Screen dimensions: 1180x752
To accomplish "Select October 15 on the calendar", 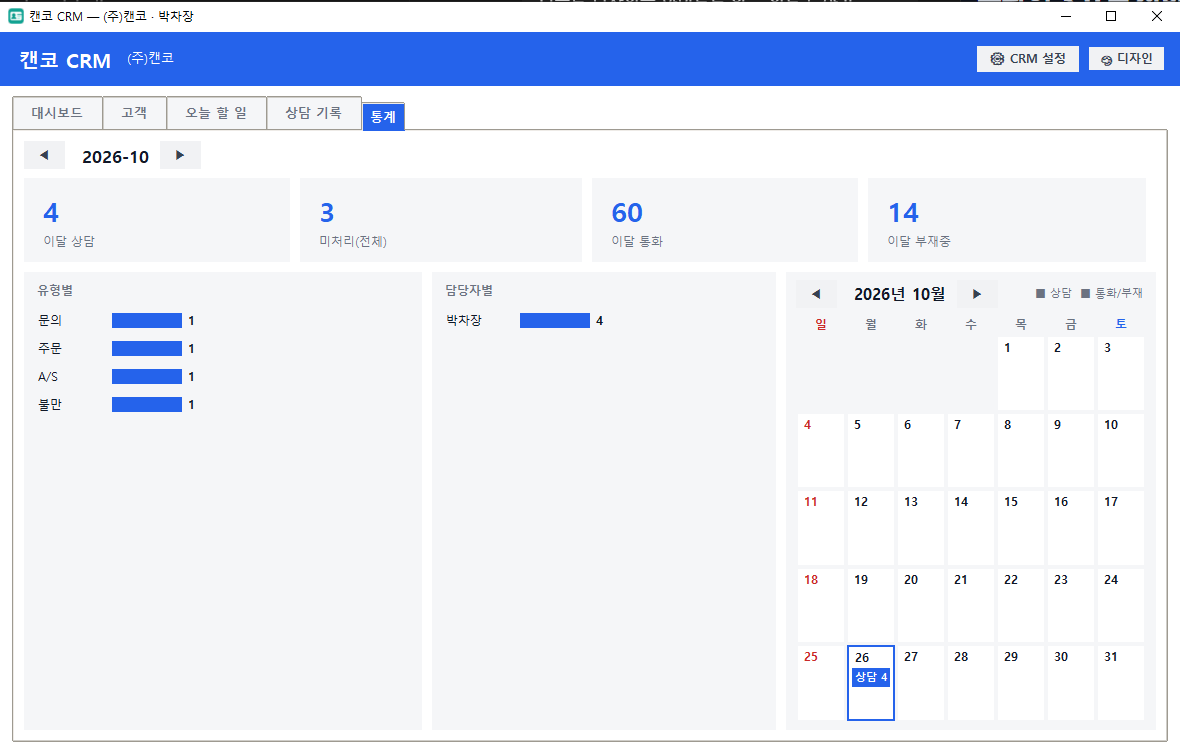I will pyautogui.click(x=1020, y=528).
